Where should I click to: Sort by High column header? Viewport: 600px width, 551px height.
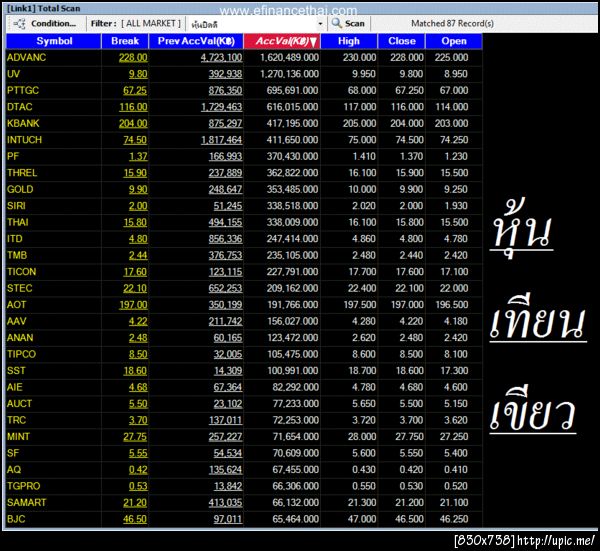[349, 41]
